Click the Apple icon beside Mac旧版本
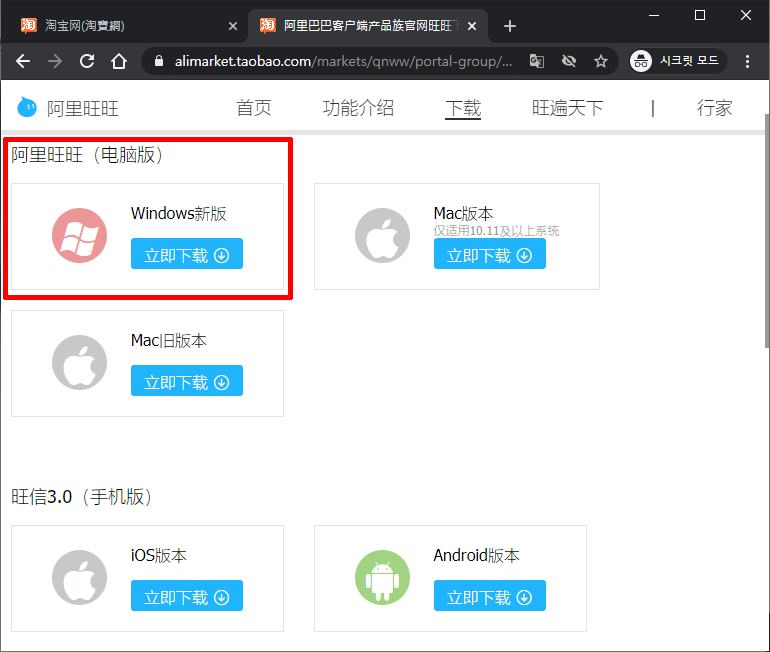 click(x=80, y=362)
